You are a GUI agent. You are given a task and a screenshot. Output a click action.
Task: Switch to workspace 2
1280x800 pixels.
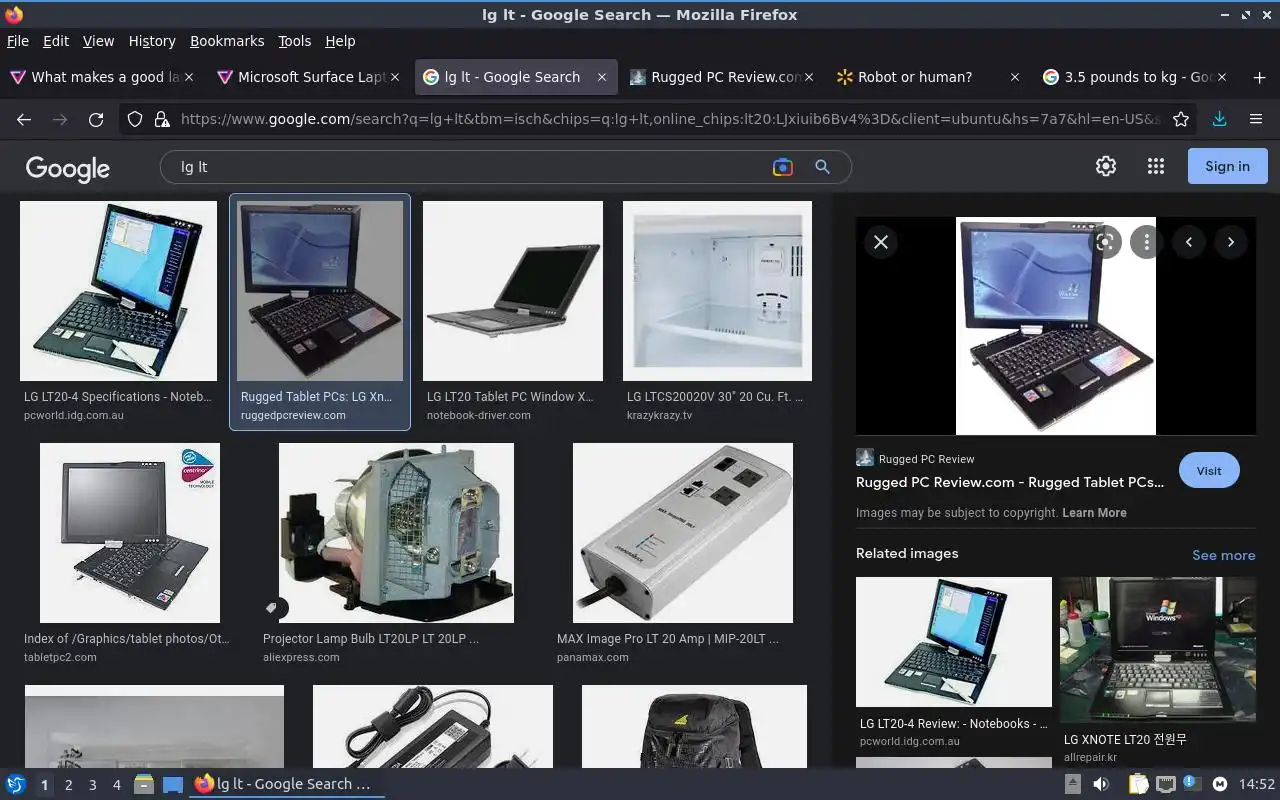point(69,785)
